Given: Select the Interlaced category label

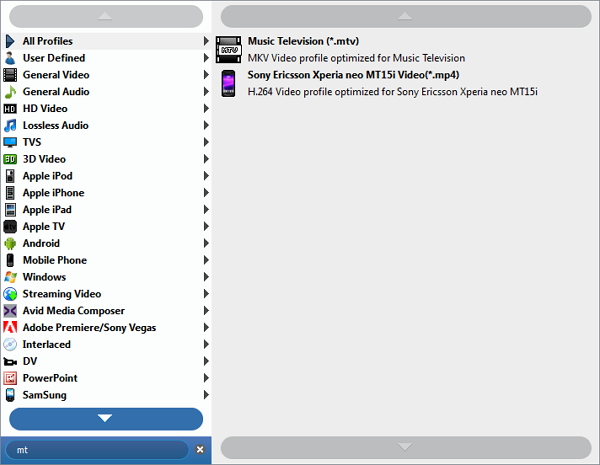Looking at the screenshot, I should (x=47, y=344).
